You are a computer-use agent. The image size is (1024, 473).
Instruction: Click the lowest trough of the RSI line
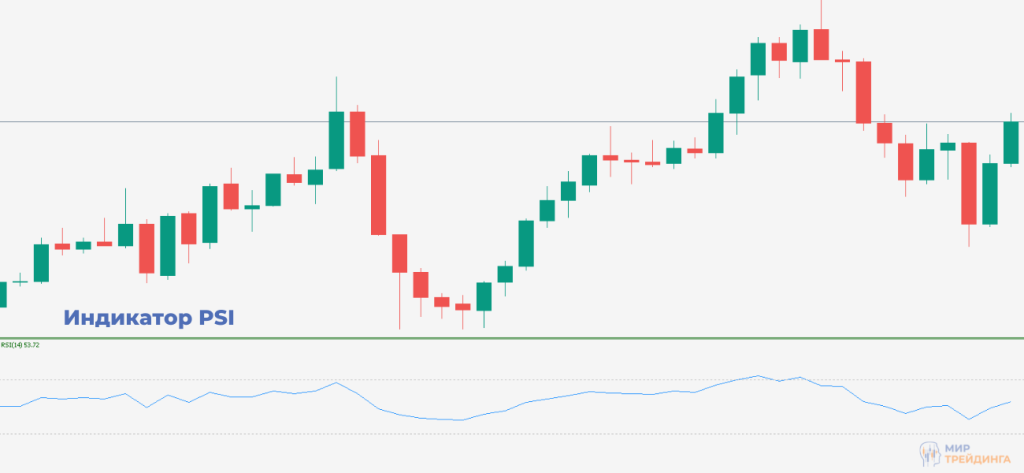(x=458, y=420)
